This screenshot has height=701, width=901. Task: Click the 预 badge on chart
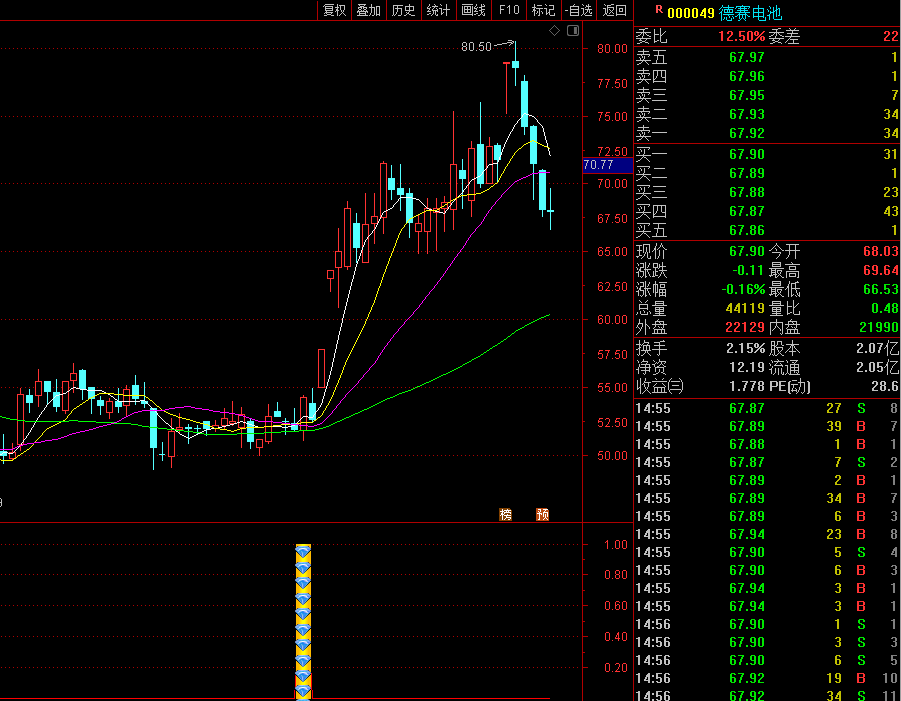(x=542, y=514)
